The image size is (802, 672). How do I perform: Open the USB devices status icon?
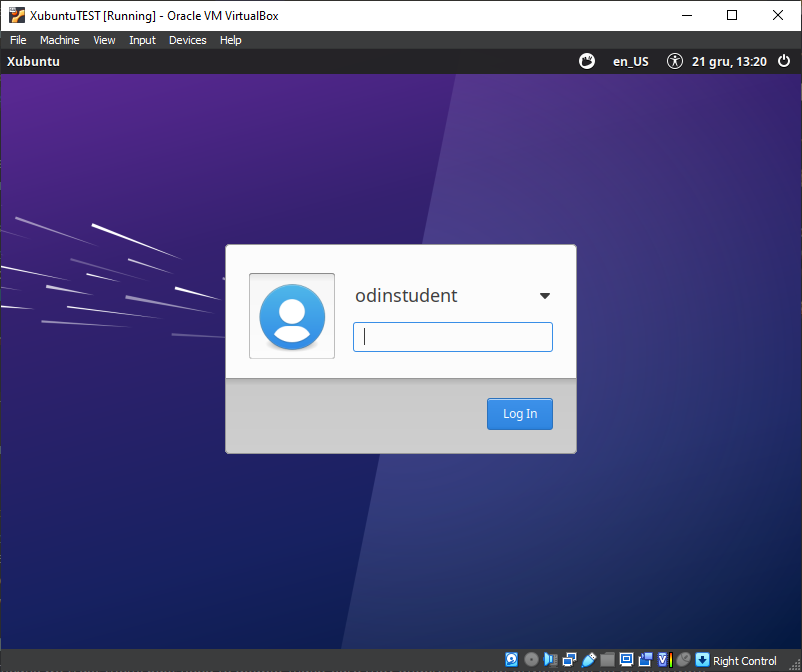coord(589,660)
